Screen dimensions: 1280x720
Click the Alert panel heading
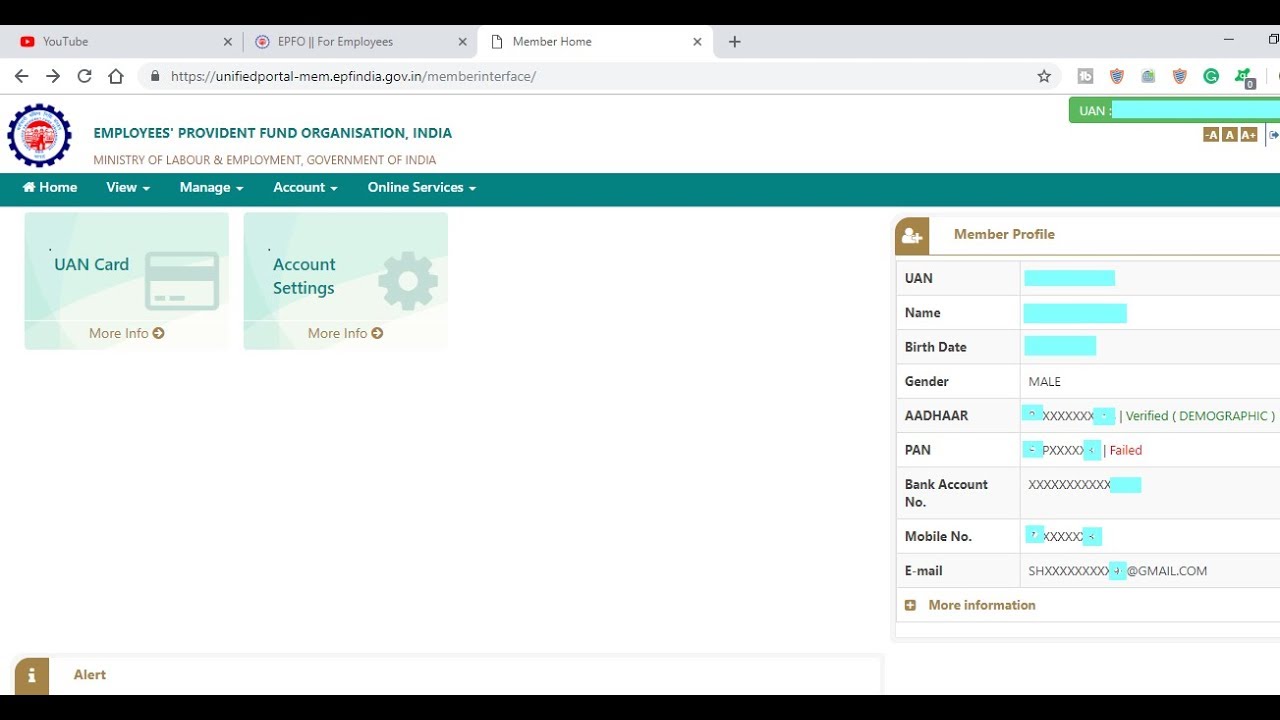(x=89, y=675)
